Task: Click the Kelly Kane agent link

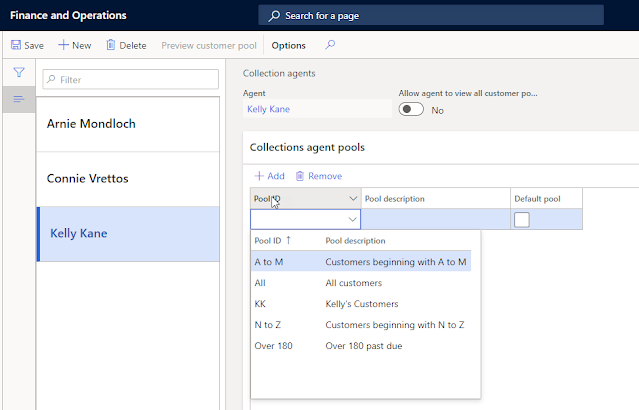Action: [269, 109]
